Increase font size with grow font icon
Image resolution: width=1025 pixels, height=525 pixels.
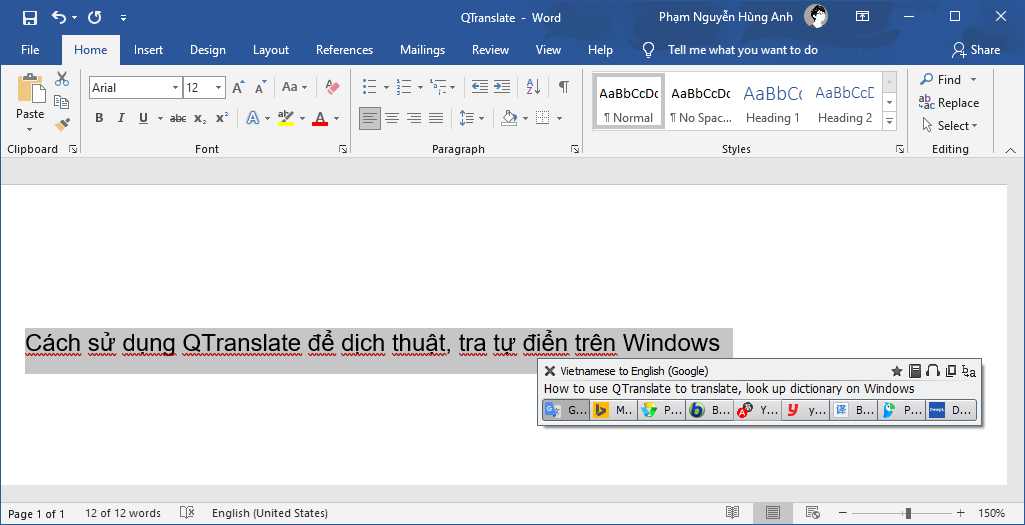coord(239,87)
